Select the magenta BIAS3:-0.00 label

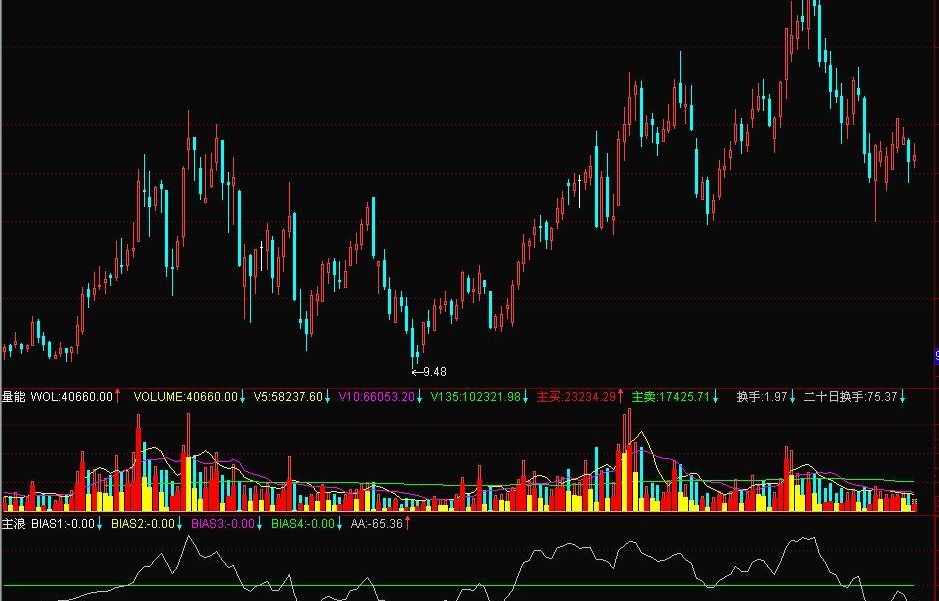tap(223, 524)
